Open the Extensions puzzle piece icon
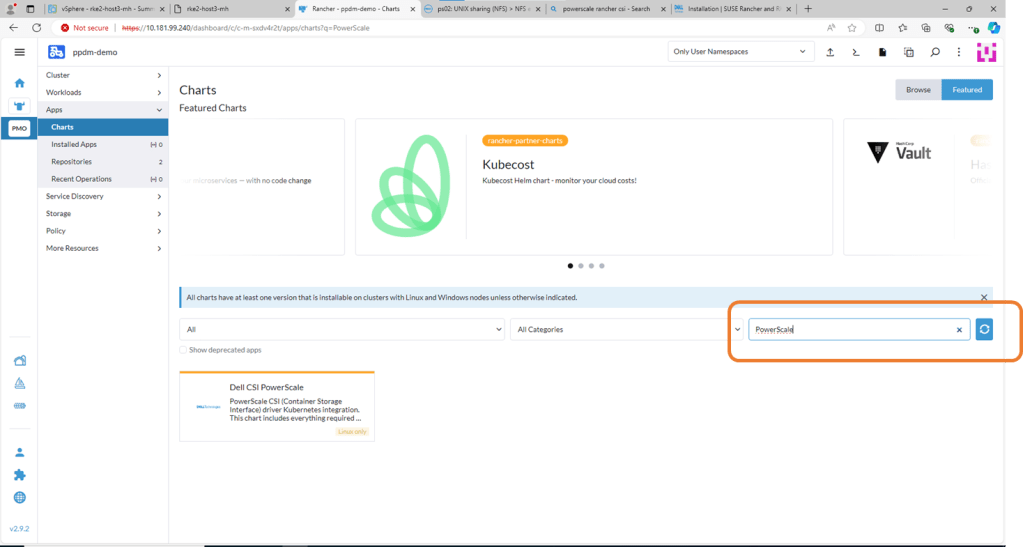This screenshot has height=547, width=1023. pos(19,475)
